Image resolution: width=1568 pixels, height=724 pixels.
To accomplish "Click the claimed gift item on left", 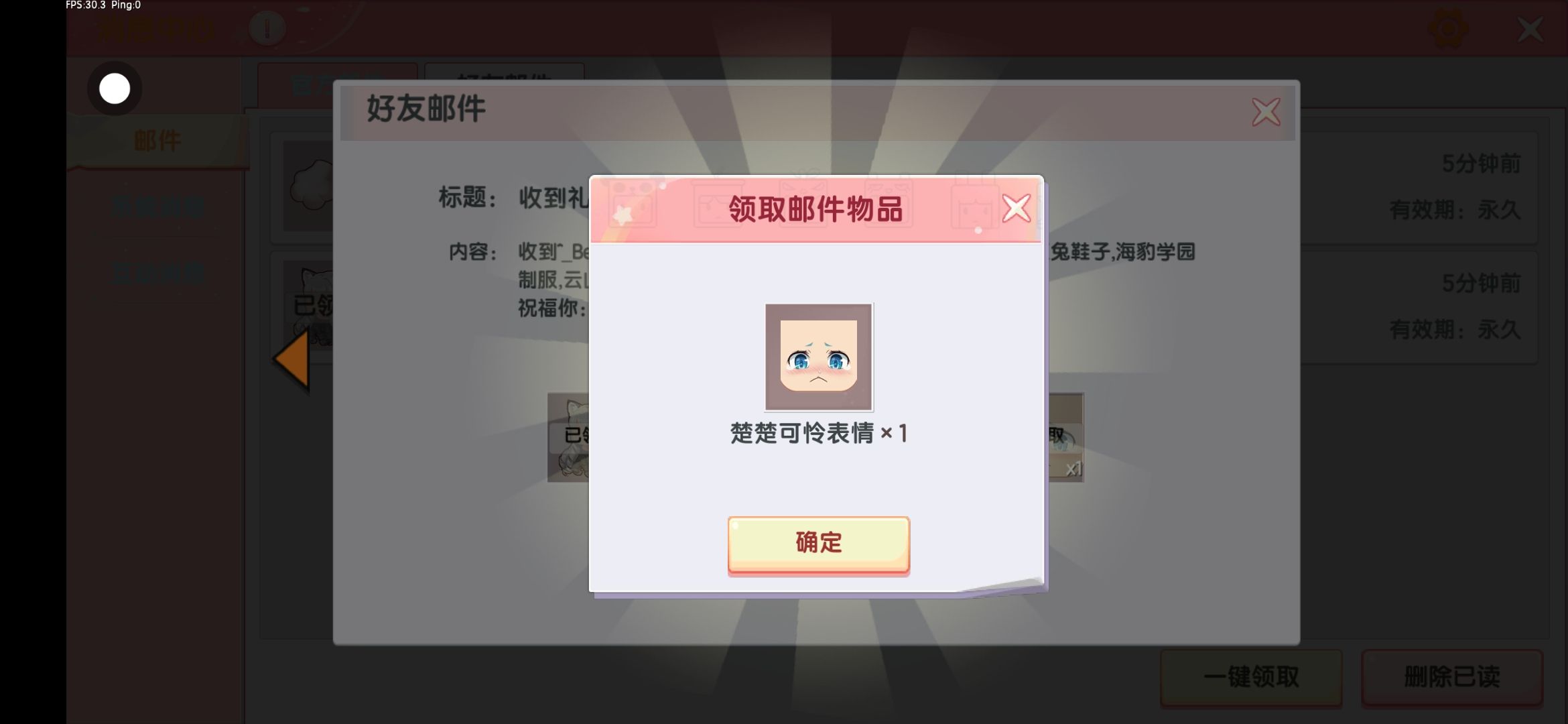I will tap(568, 437).
